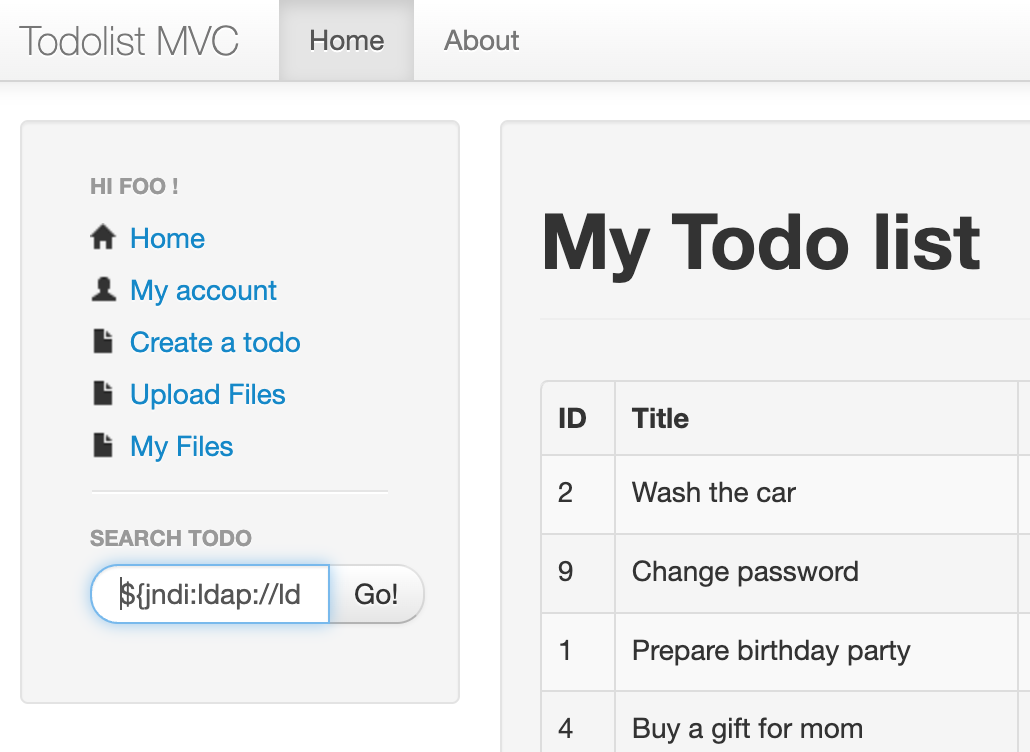Image resolution: width=1030 pixels, height=752 pixels.
Task: Open the Create a todo page
Action: pos(214,342)
